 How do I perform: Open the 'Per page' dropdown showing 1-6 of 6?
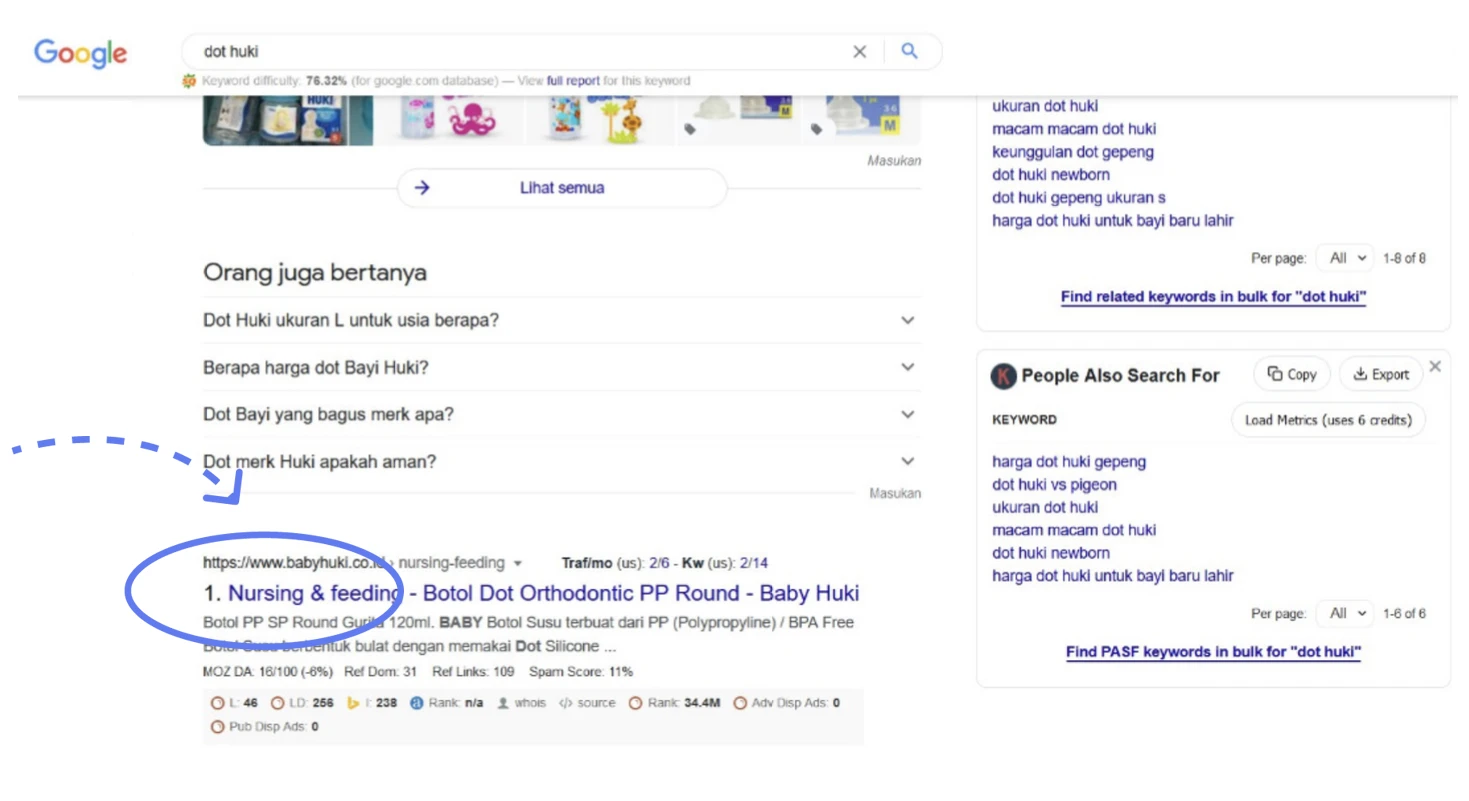coord(1345,613)
